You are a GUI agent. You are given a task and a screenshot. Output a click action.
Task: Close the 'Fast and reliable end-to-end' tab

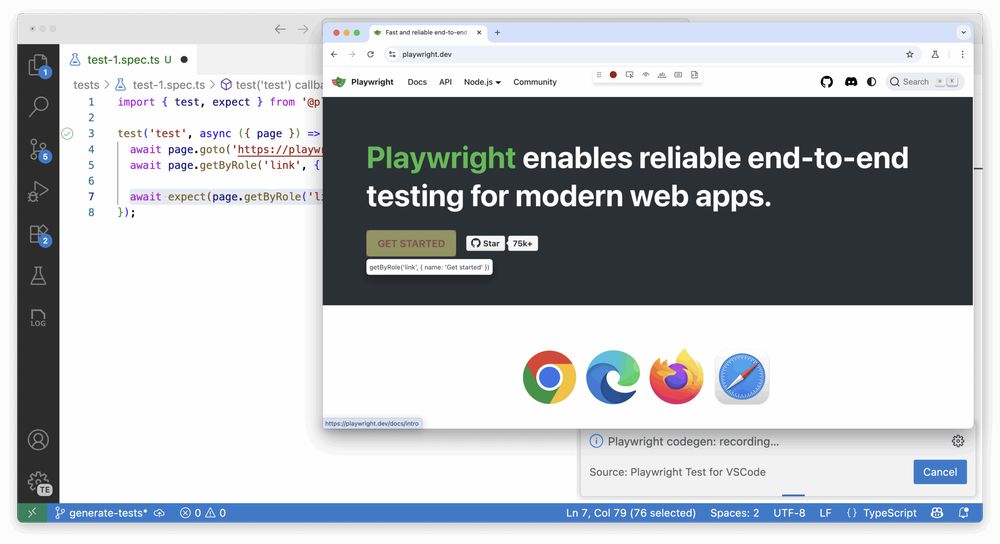[479, 33]
